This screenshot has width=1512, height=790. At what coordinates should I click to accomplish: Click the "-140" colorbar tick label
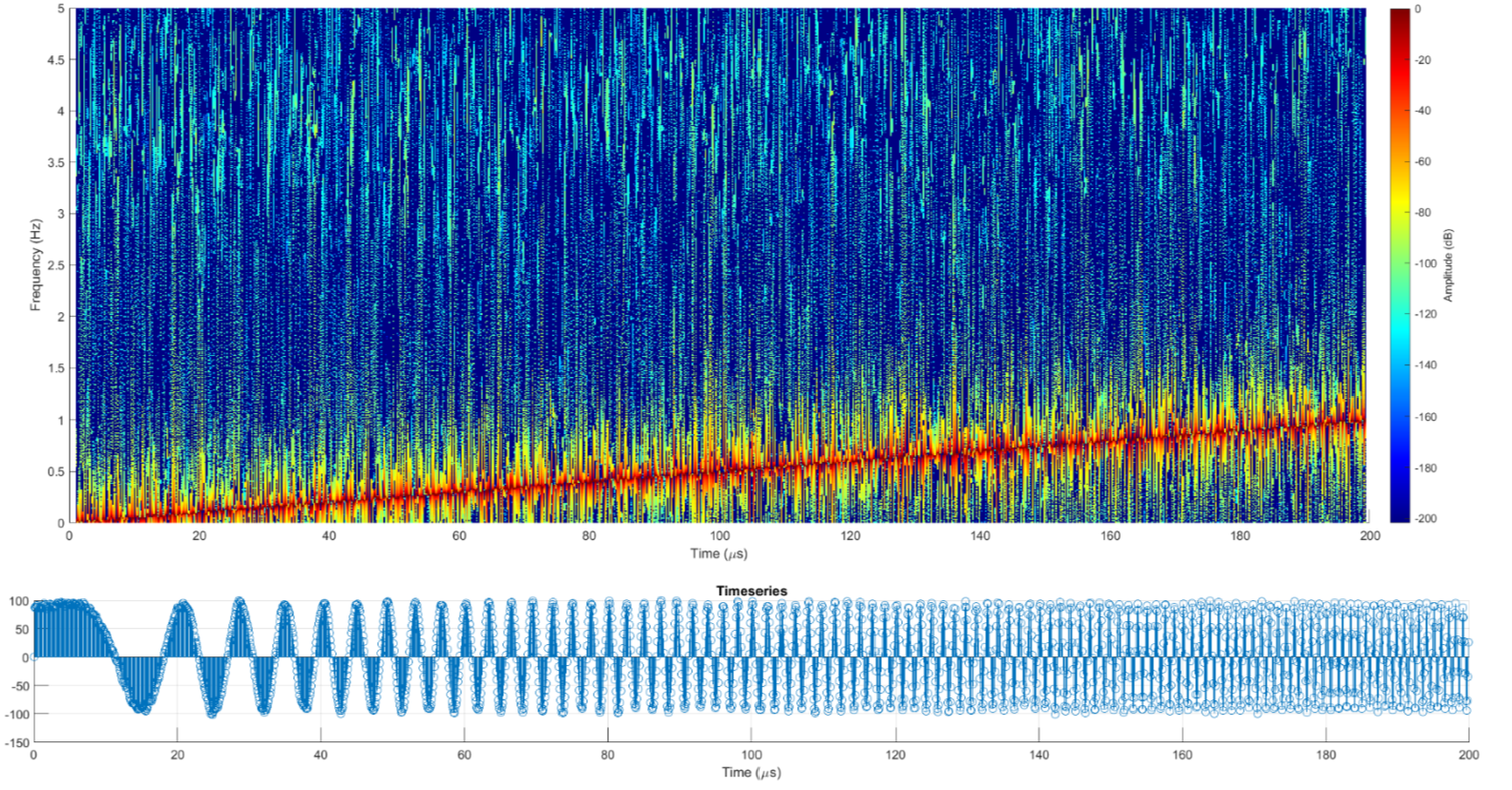click(x=1425, y=365)
